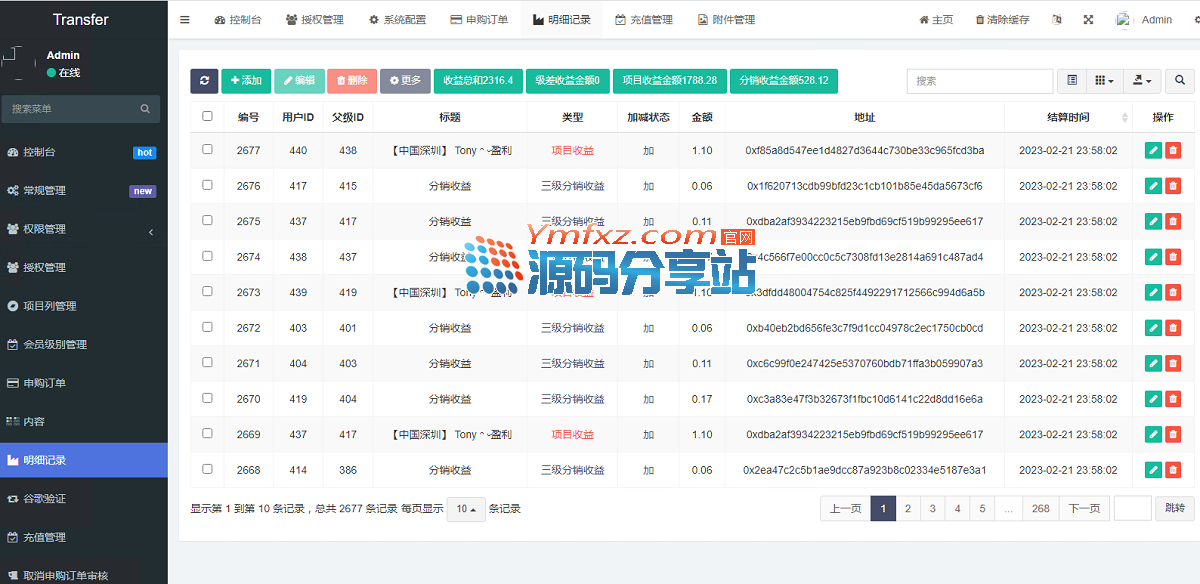1200x584 pixels.
Task: Open 会员级别管理 in the sidebar
Action: [x=55, y=344]
